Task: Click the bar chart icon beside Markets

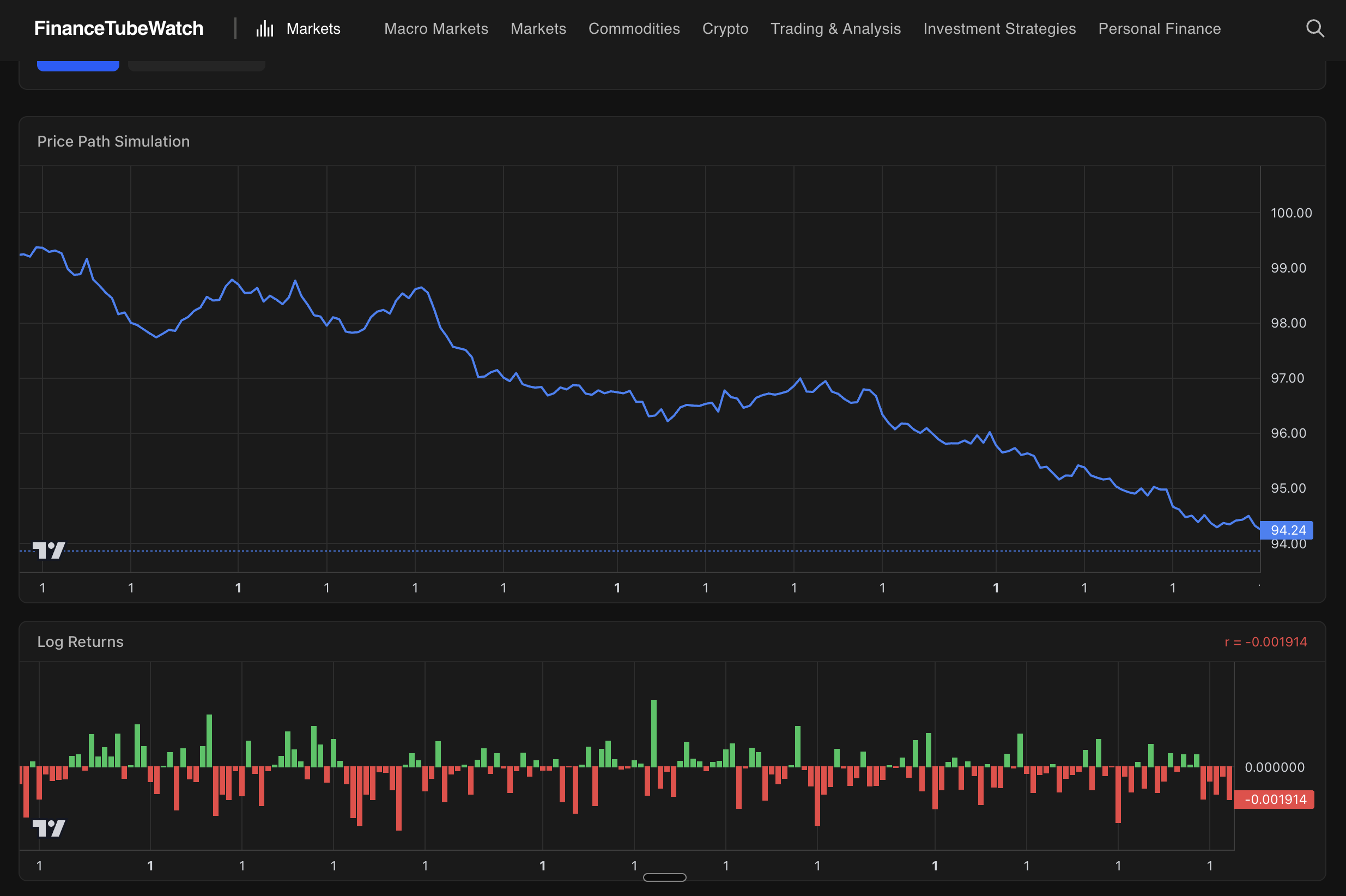Action: pyautogui.click(x=264, y=28)
